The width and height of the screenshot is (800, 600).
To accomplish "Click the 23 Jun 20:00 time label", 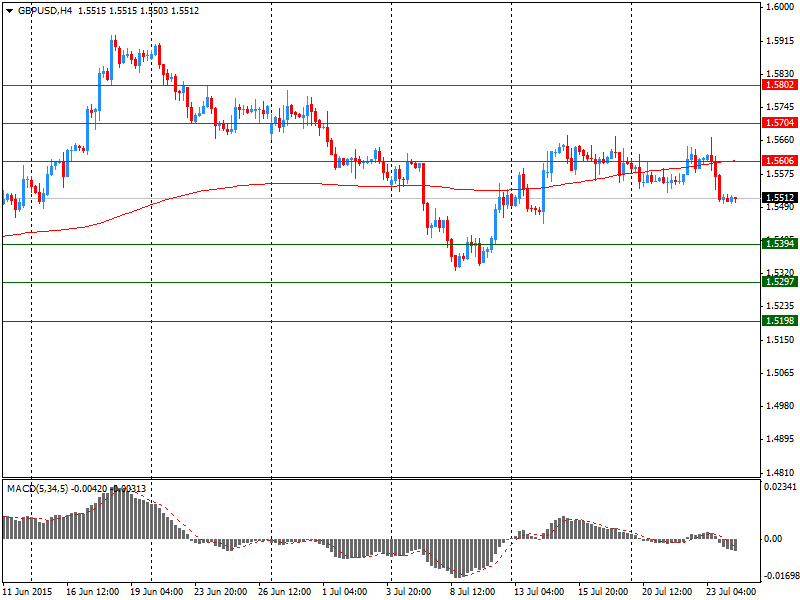I will coord(220,592).
